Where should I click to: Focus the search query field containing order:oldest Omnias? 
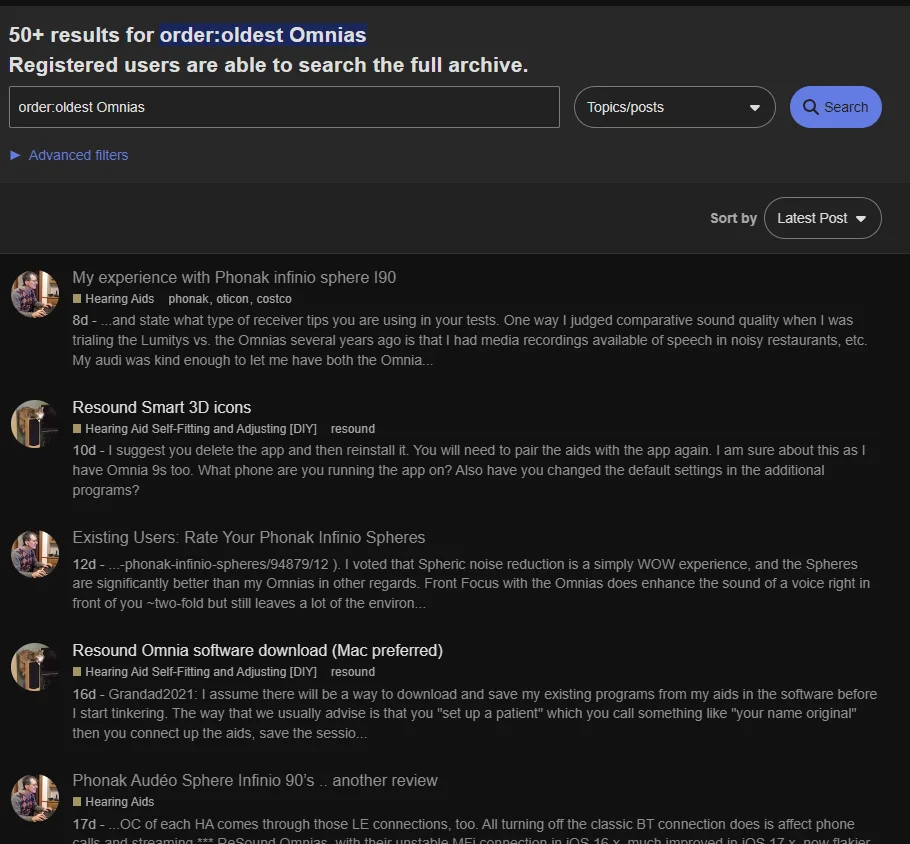click(x=284, y=107)
